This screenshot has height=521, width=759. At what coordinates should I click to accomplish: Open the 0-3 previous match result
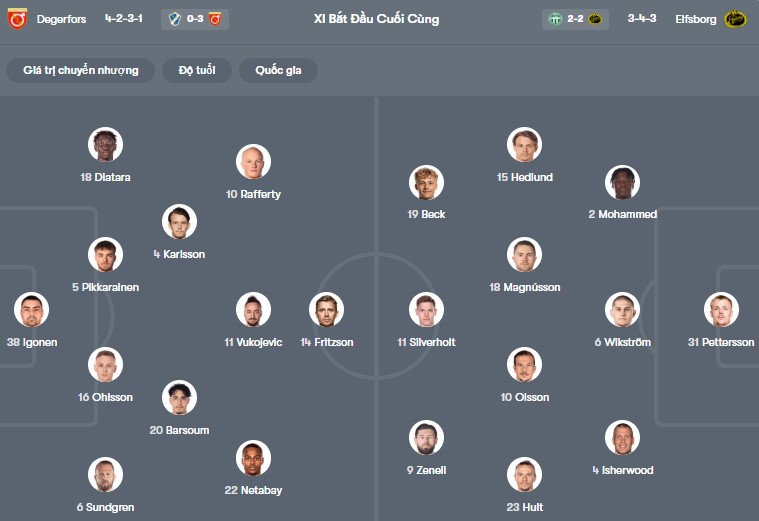click(x=195, y=18)
